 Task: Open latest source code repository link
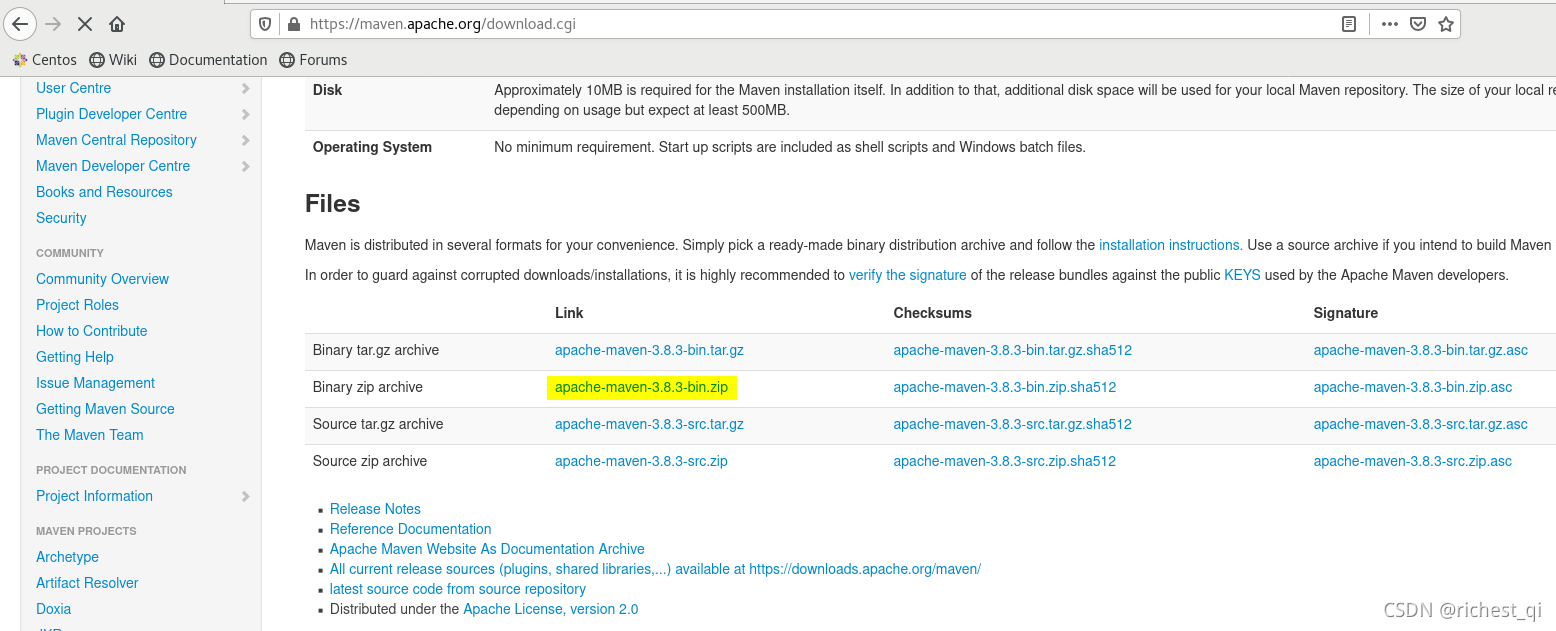(x=458, y=589)
